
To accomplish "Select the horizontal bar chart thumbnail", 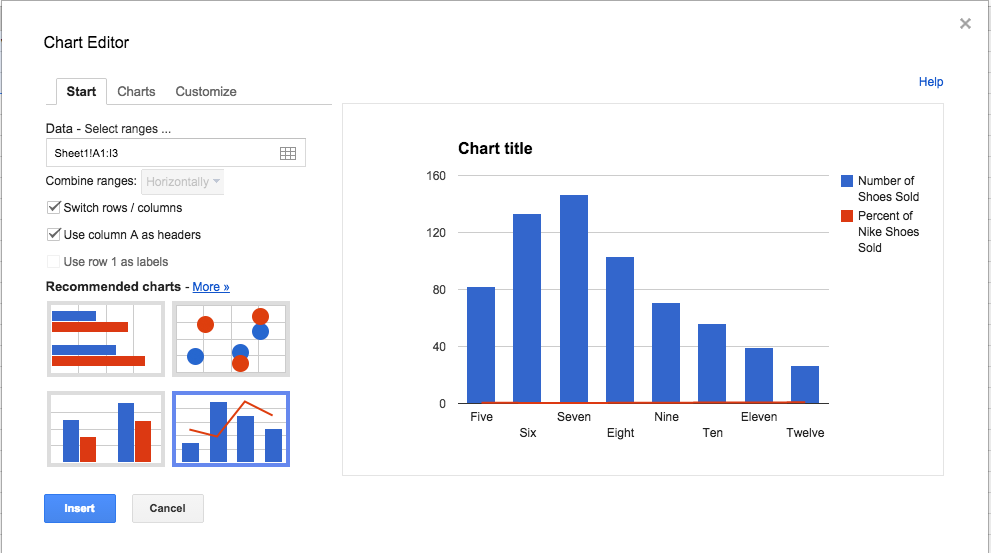I will point(106,338).
